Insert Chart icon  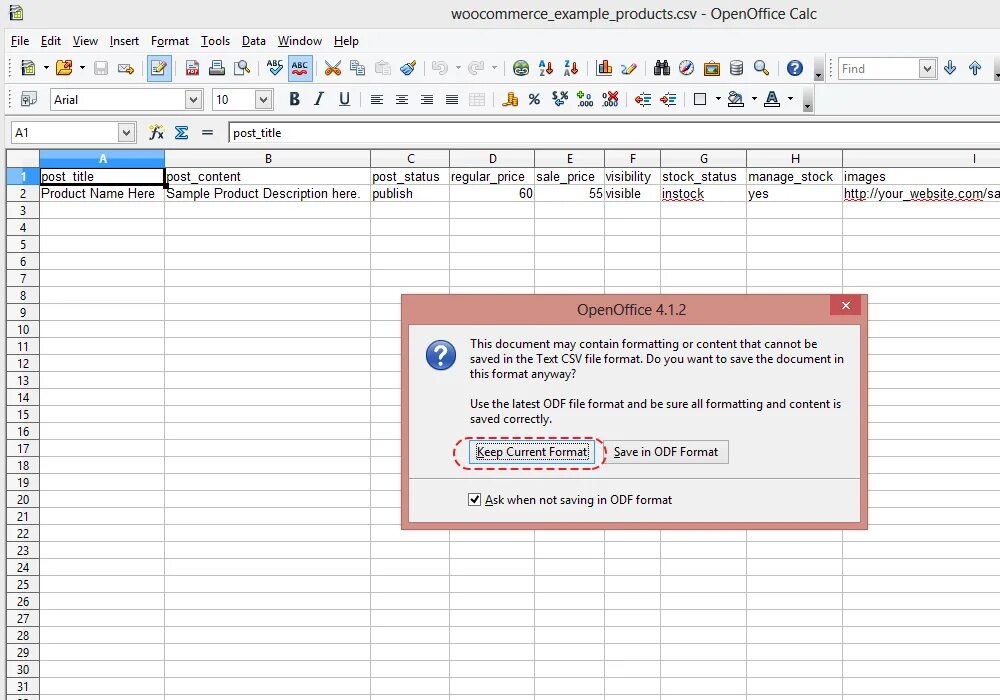tap(604, 68)
